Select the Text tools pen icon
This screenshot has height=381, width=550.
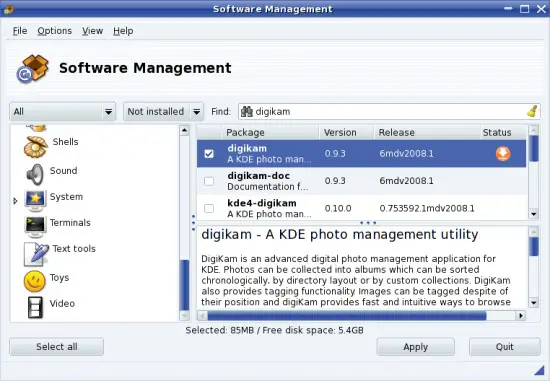[36, 254]
